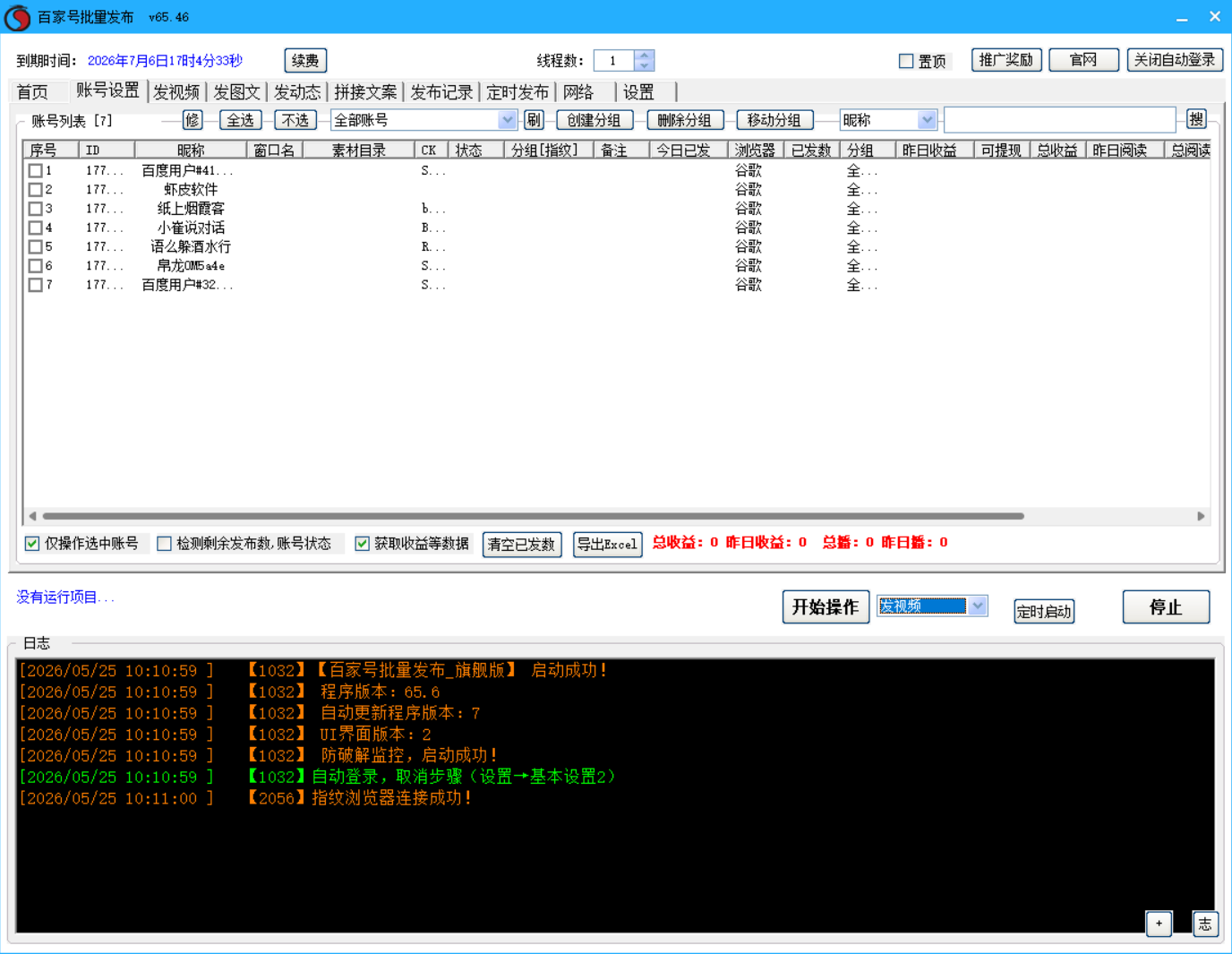Screen dimensions: 1232x954
Task: Click the 可提现 column header
Action: coord(1002,150)
